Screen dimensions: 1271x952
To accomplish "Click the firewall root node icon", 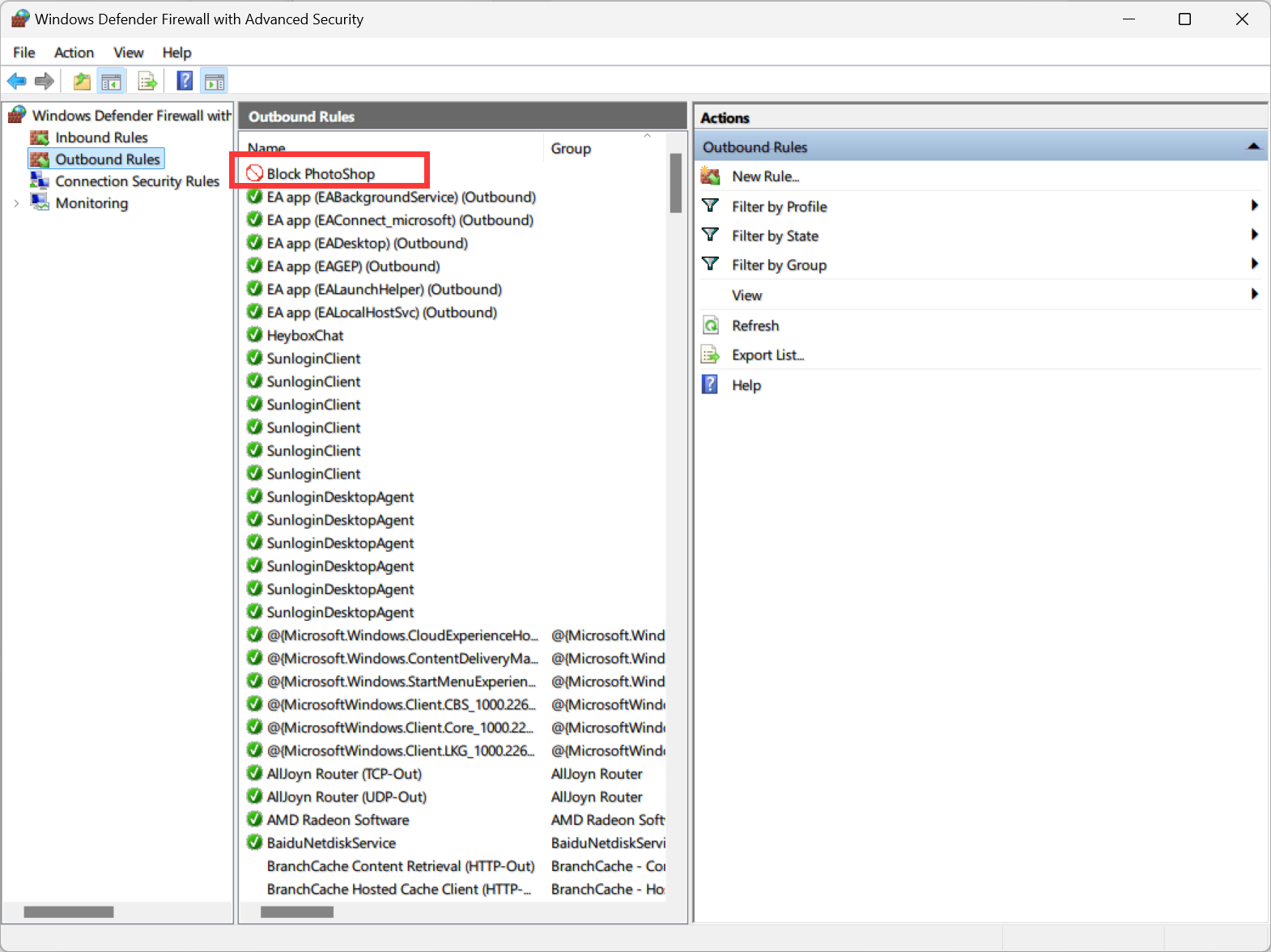I will point(17,115).
